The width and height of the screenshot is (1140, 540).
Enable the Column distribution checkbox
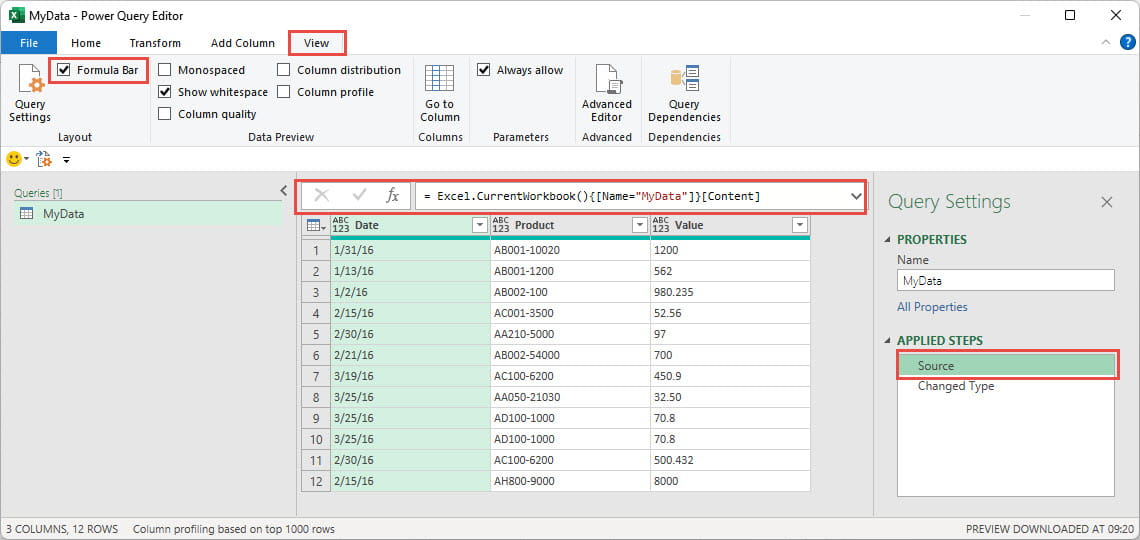point(284,70)
